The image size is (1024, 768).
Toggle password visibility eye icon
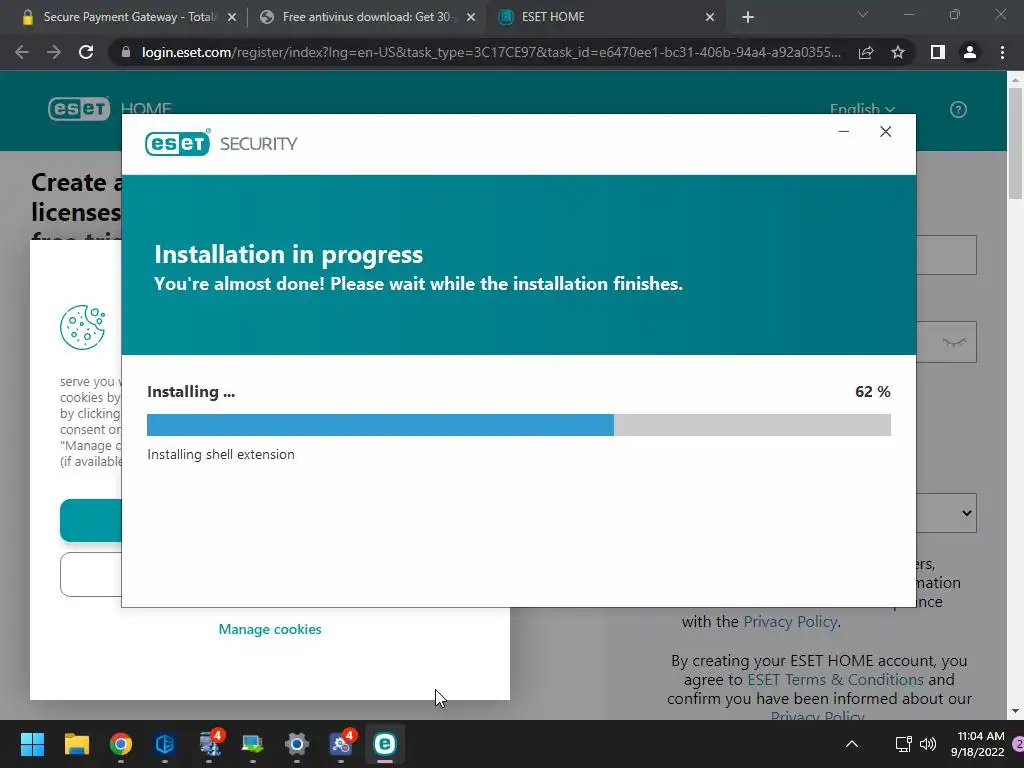pos(954,342)
